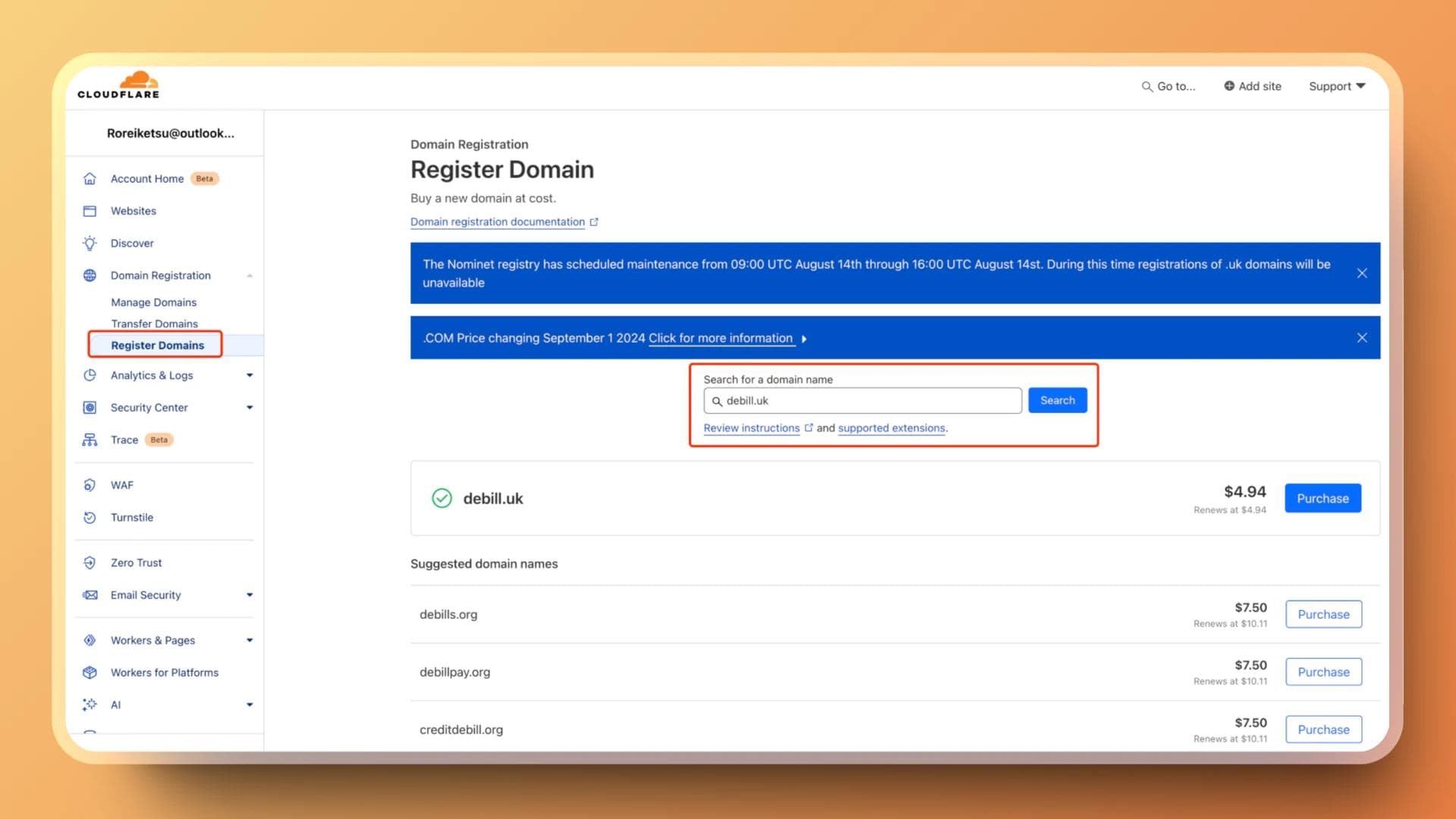1456x819 pixels.
Task: Open Manage Domains in sidebar
Action: (154, 303)
